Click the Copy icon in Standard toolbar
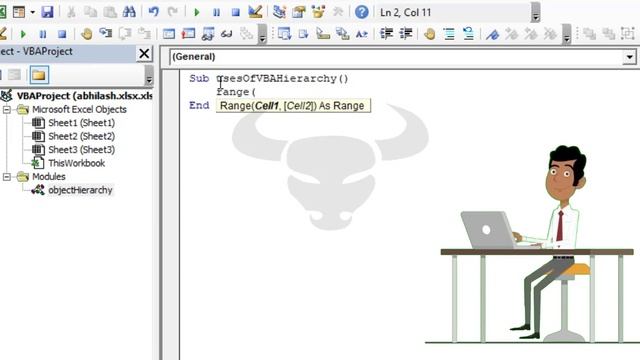 pos(91,12)
